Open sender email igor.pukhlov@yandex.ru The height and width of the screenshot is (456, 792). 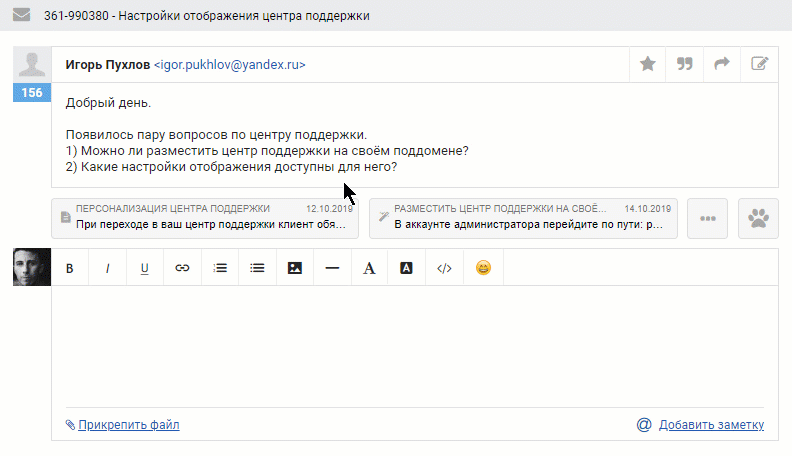click(x=230, y=65)
